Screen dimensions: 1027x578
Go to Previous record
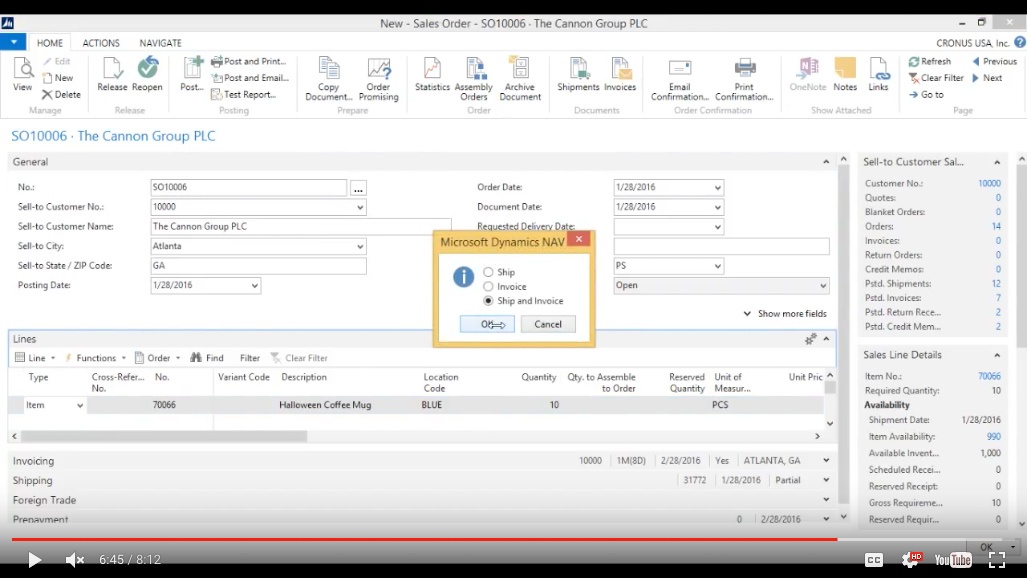click(994, 61)
